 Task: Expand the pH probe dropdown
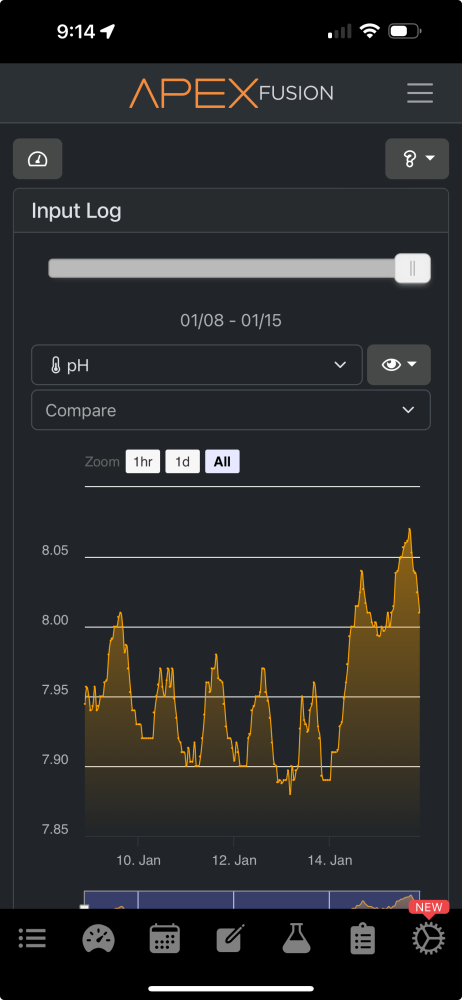pyautogui.click(x=197, y=365)
